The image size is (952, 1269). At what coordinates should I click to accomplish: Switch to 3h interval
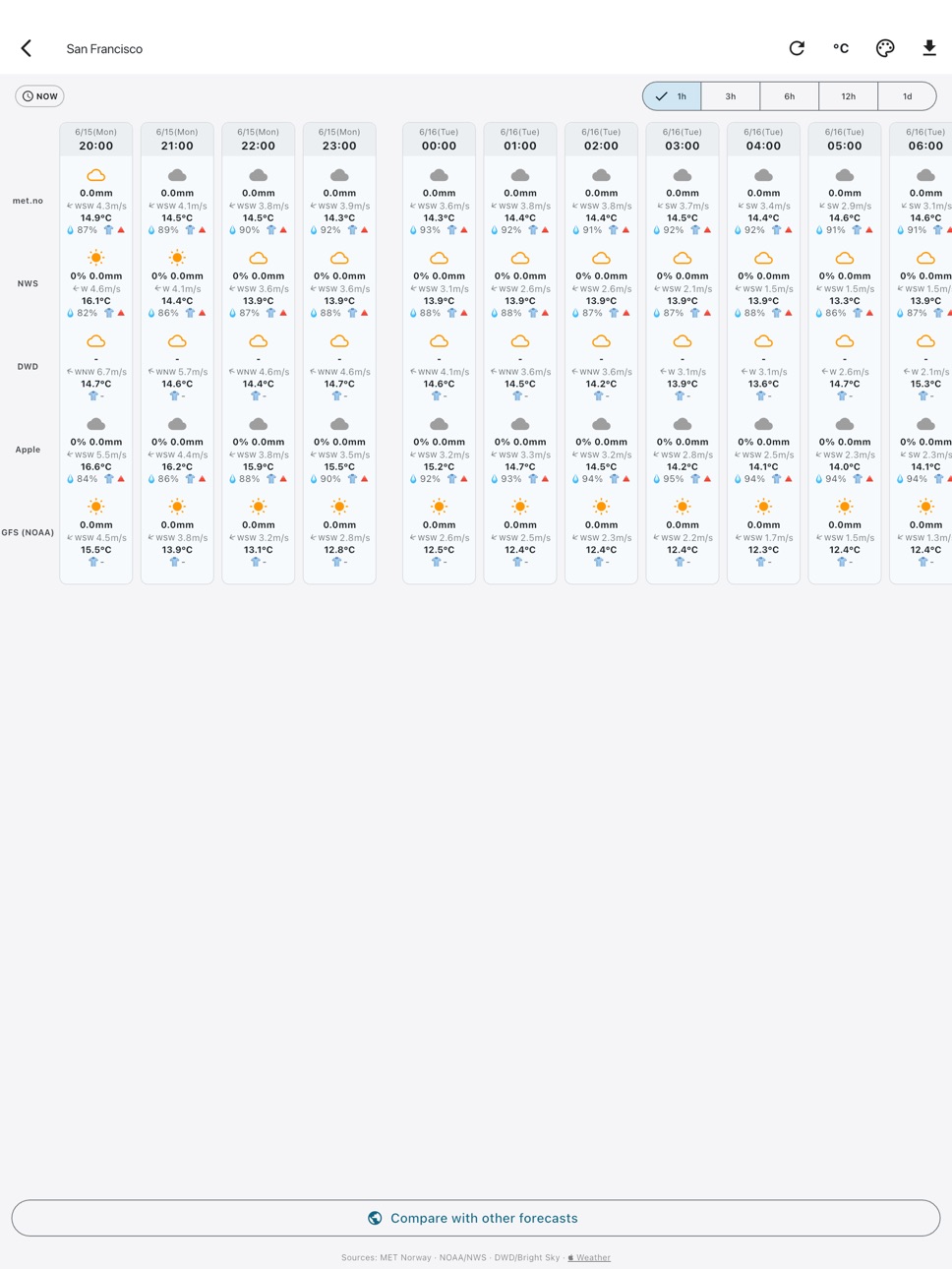coord(731,96)
